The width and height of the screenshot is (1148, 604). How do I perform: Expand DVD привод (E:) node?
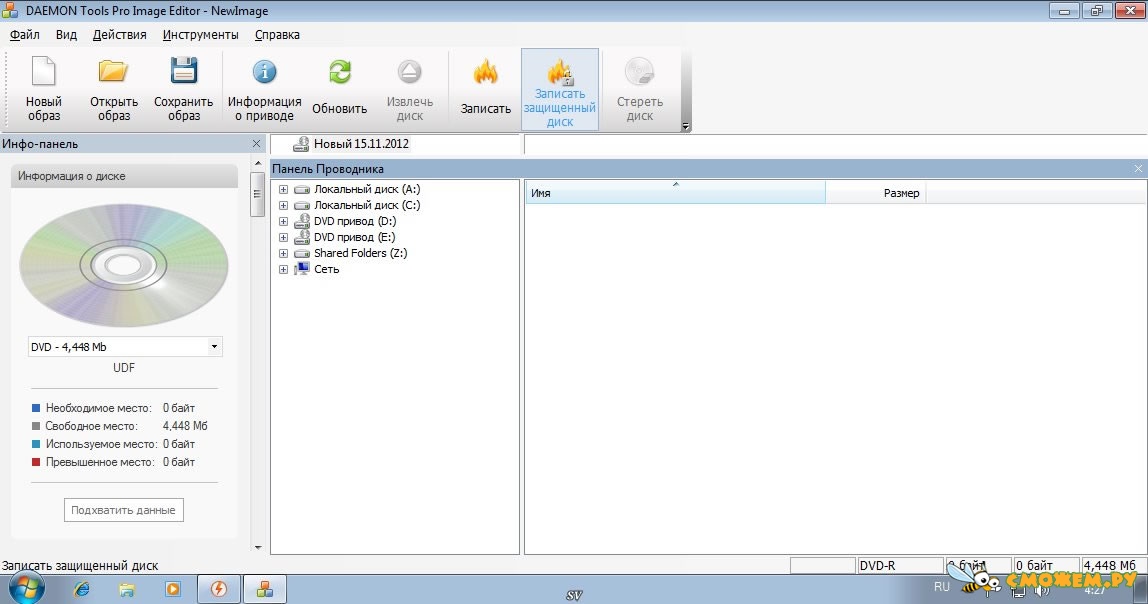click(283, 238)
